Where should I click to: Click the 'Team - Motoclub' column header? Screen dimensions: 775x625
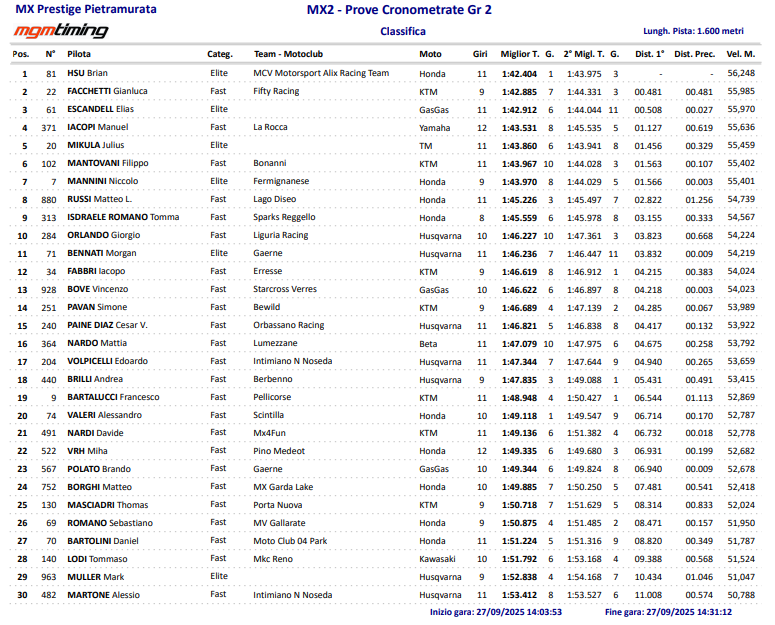click(288, 54)
